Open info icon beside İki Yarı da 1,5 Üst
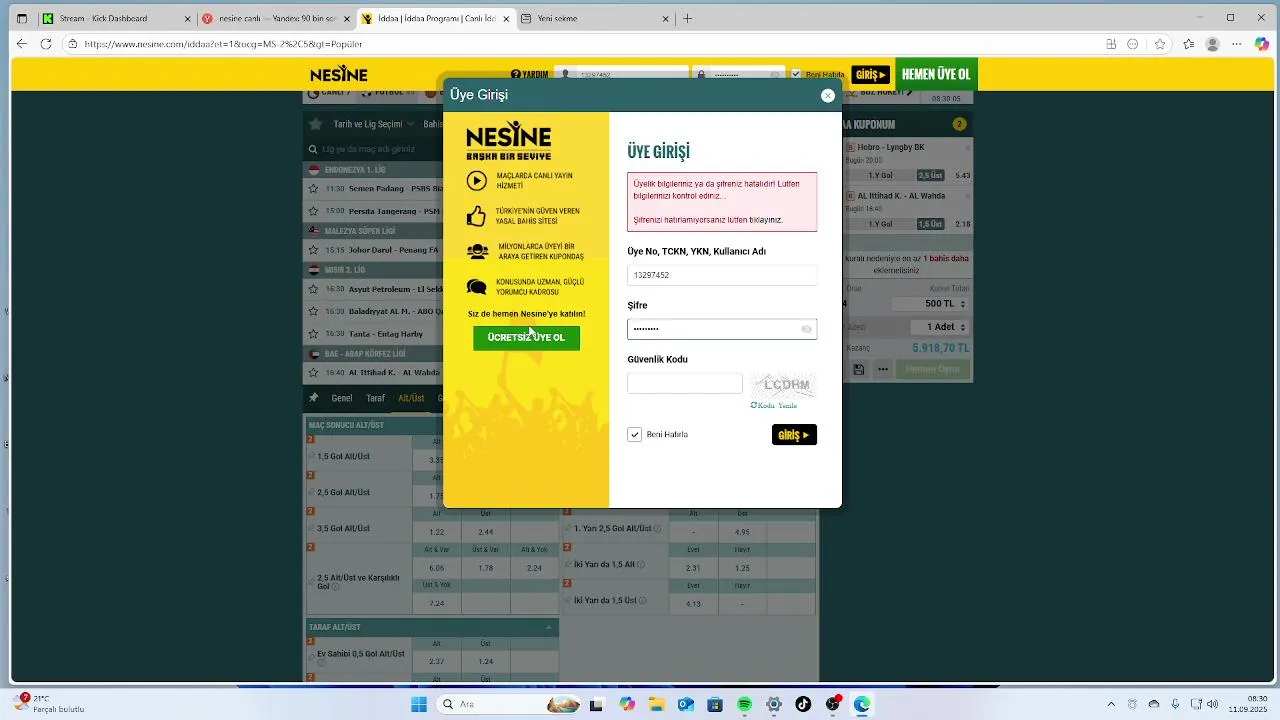1280x720 pixels. (x=642, y=601)
